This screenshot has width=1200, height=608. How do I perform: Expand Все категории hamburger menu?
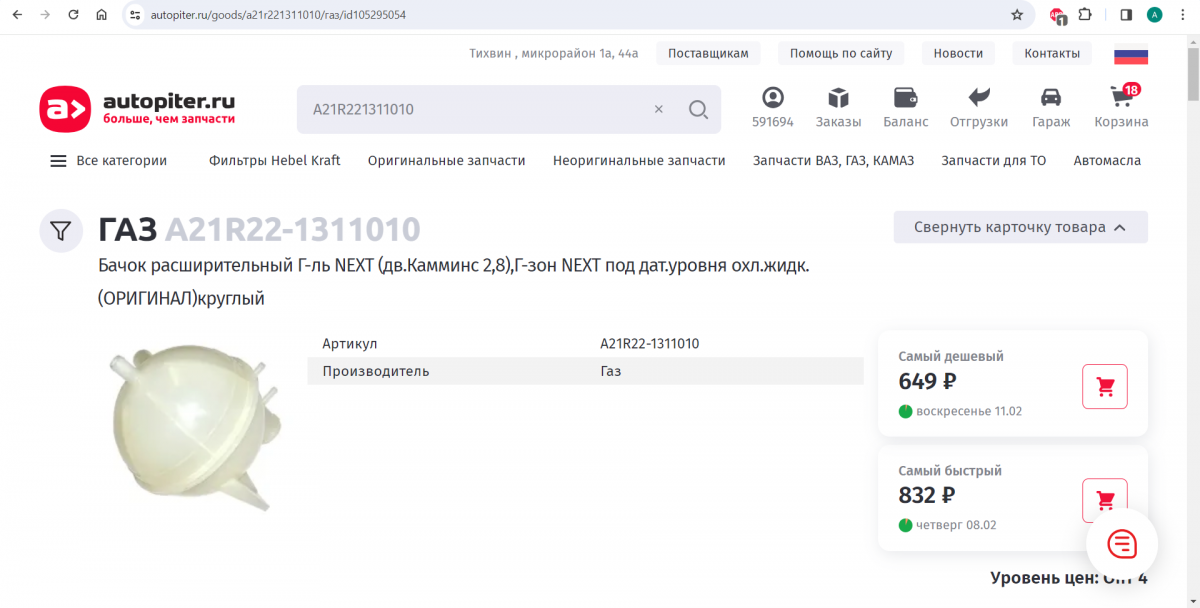pyautogui.click(x=108, y=161)
